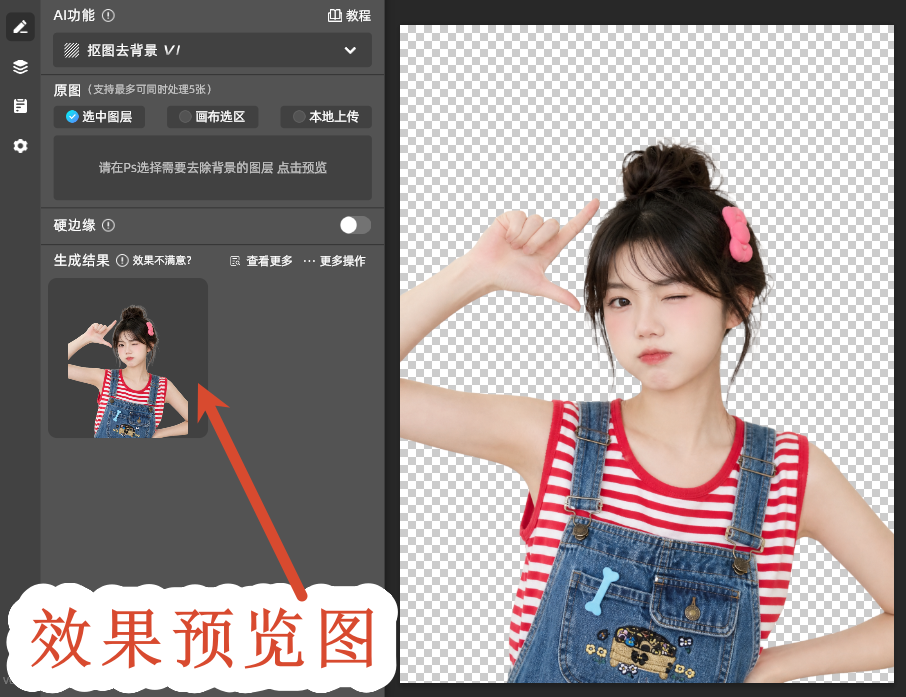The image size is (906, 697).
Task: Select the 选中图层 radio option
Action: click(x=99, y=117)
